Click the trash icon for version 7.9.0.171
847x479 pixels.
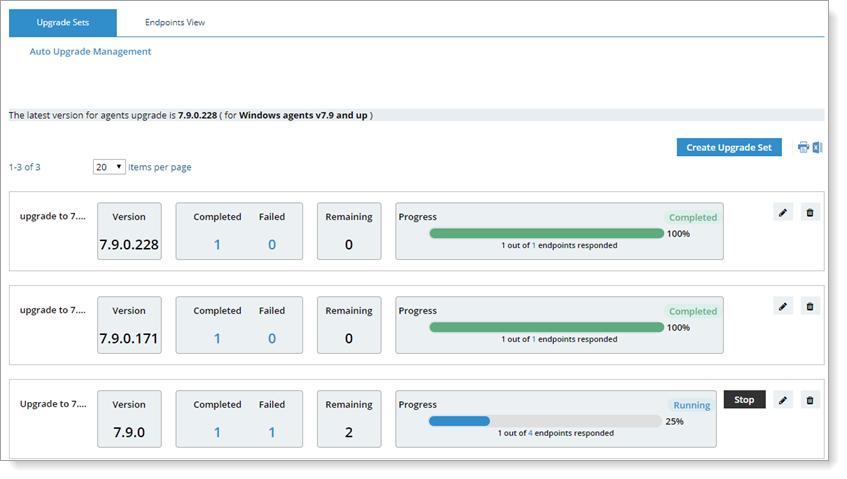tap(810, 307)
